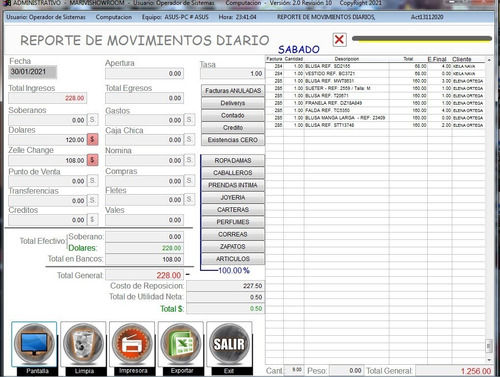Screen dimensions: 500x377
Task: Click the table's vertical scrollbar thumb
Action: coord(489,346)
